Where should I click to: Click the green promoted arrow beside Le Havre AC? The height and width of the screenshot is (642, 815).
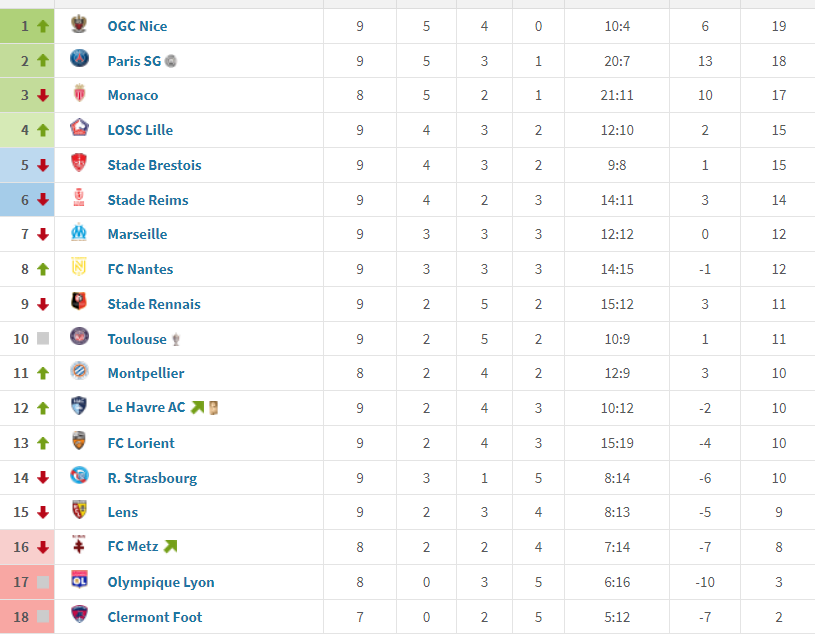click(x=197, y=408)
